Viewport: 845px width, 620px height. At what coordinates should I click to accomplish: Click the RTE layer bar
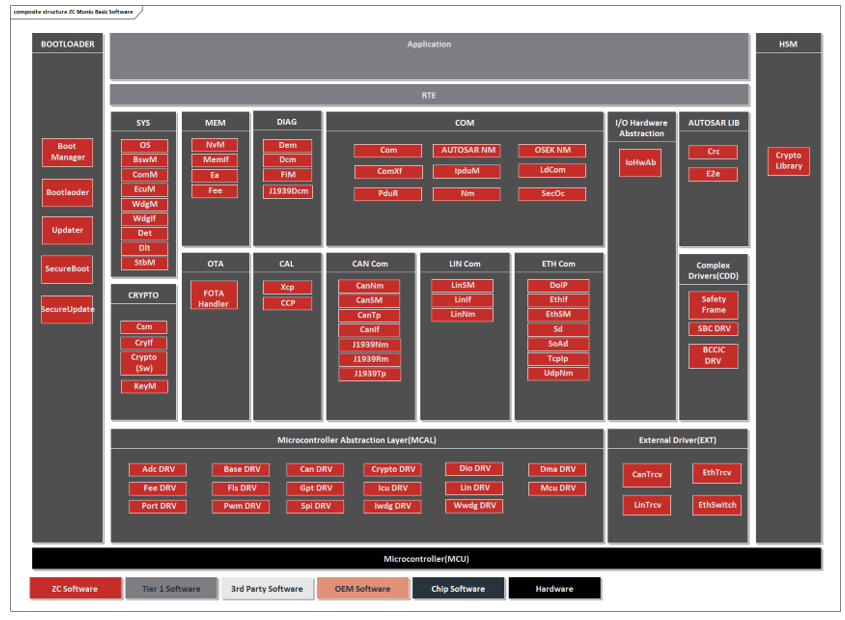tap(429, 95)
